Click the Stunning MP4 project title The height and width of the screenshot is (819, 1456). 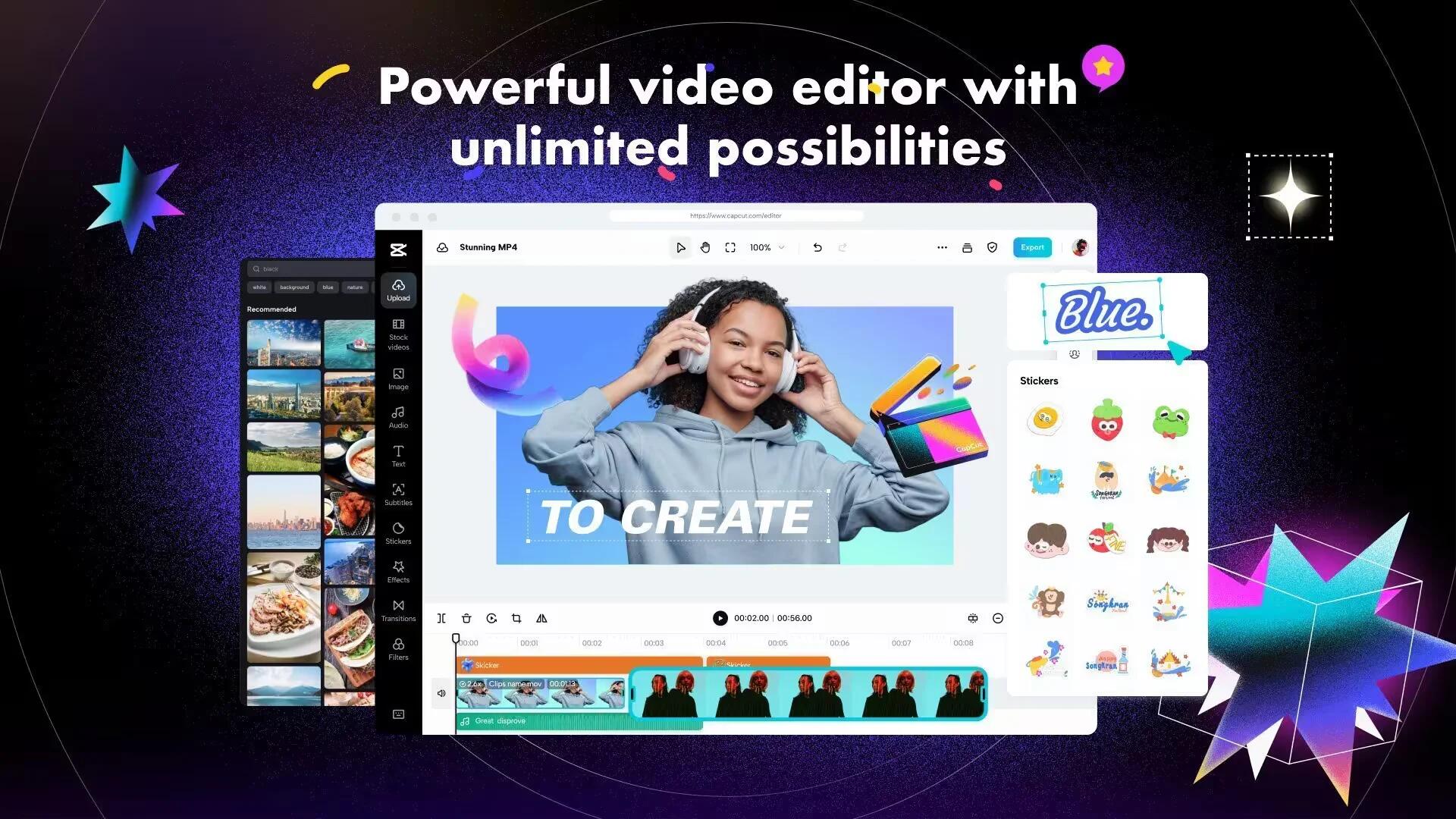coord(489,247)
